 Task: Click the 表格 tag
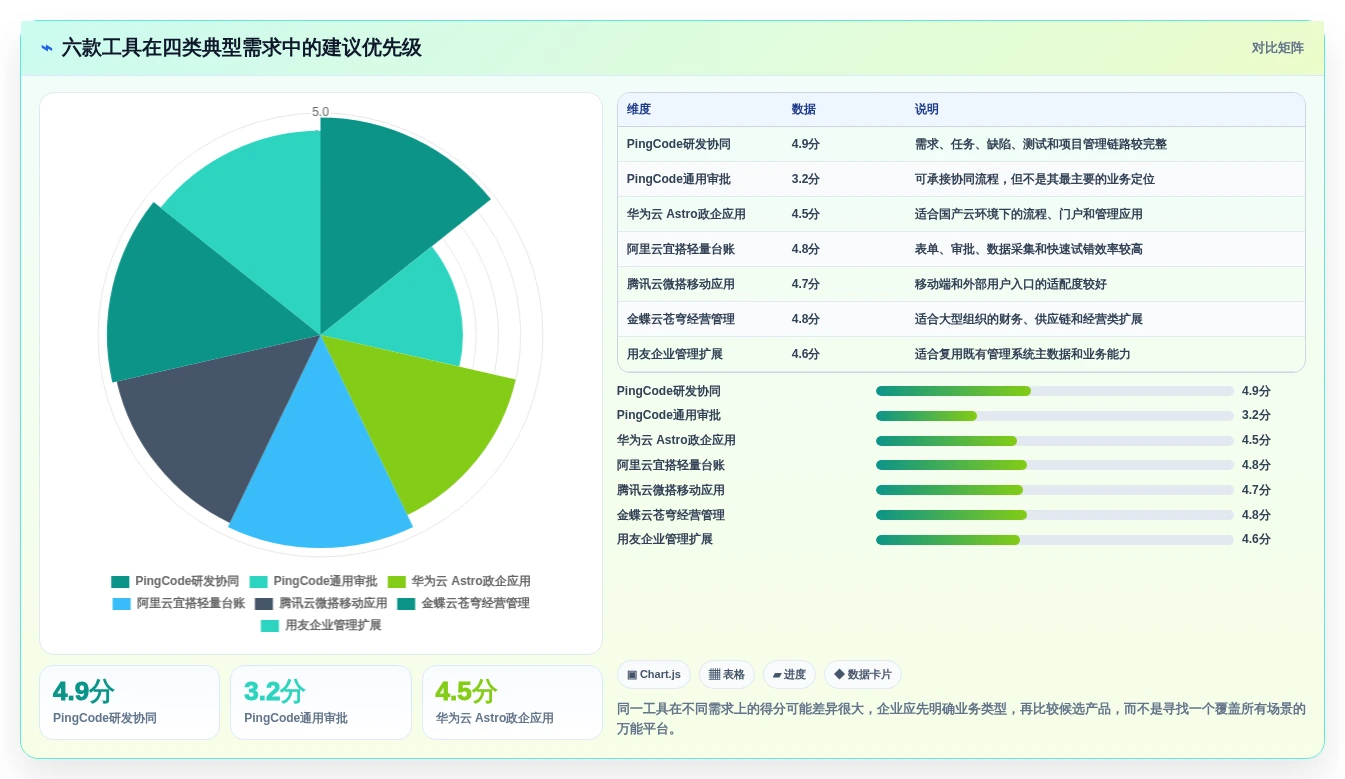727,675
